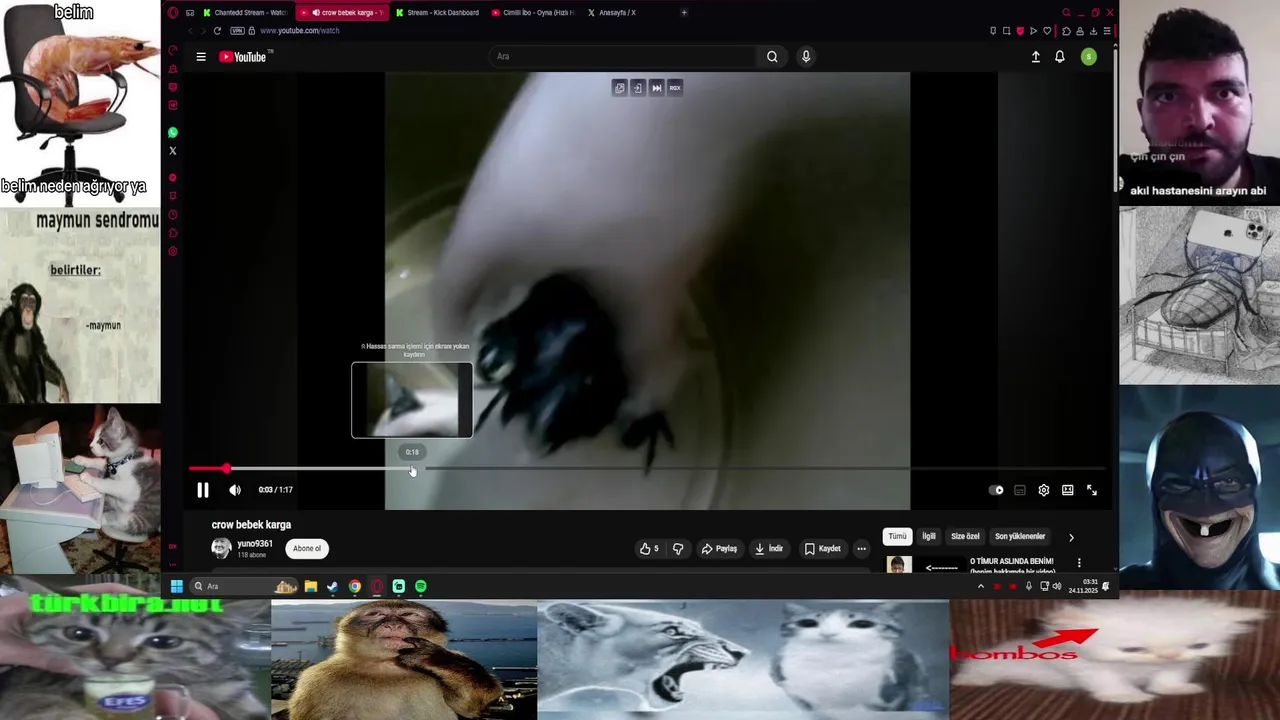
Task: Select the Son yüklenenler filter chip
Action: pos(1020,536)
